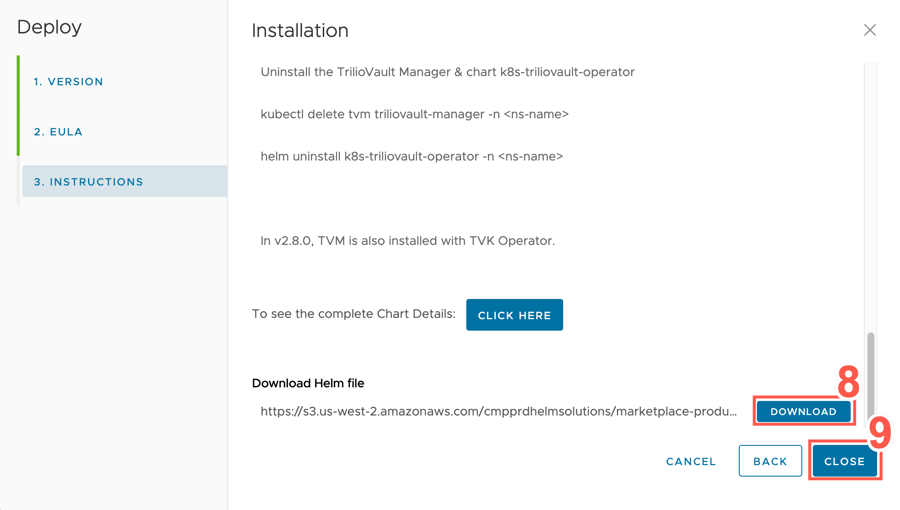
Task: Download the Helm file
Action: click(x=803, y=411)
